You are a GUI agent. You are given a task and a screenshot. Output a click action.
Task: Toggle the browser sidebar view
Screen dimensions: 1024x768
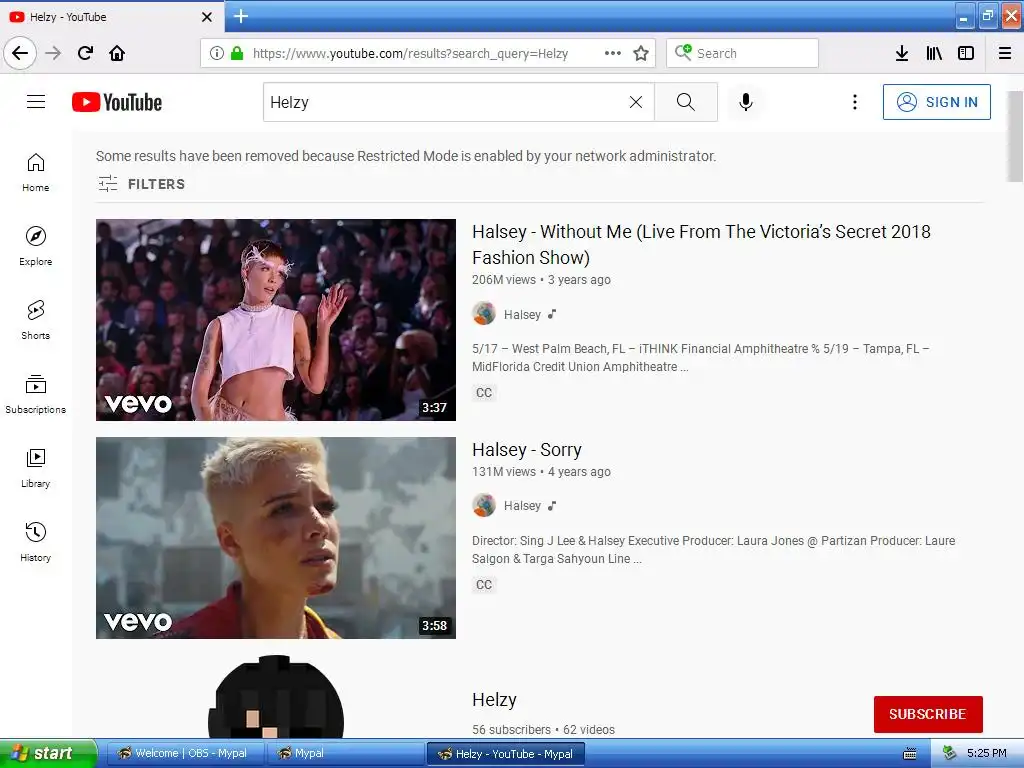point(966,53)
